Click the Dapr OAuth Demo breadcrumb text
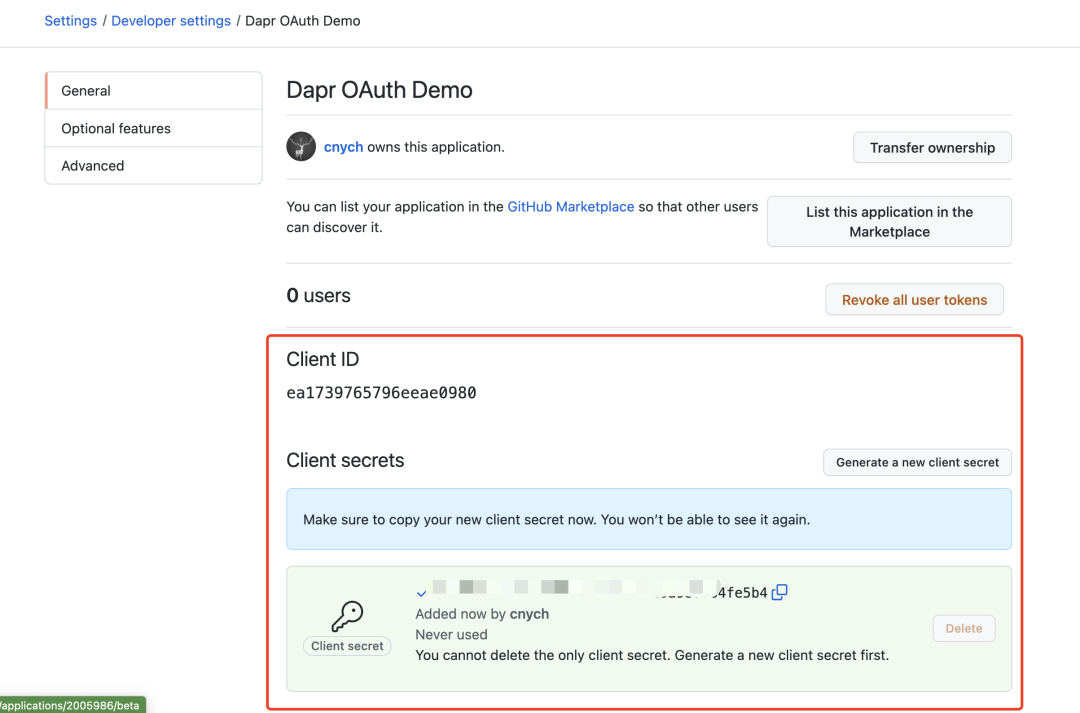This screenshot has width=1080, height=713. click(302, 21)
